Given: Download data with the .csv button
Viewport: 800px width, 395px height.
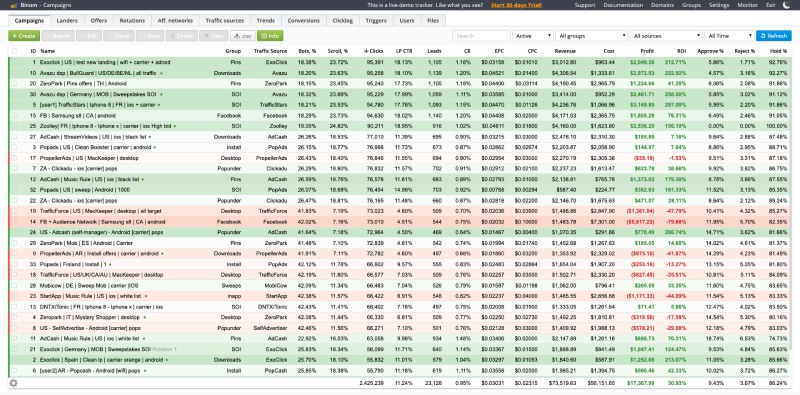Looking at the screenshot, I should tap(242, 36).
